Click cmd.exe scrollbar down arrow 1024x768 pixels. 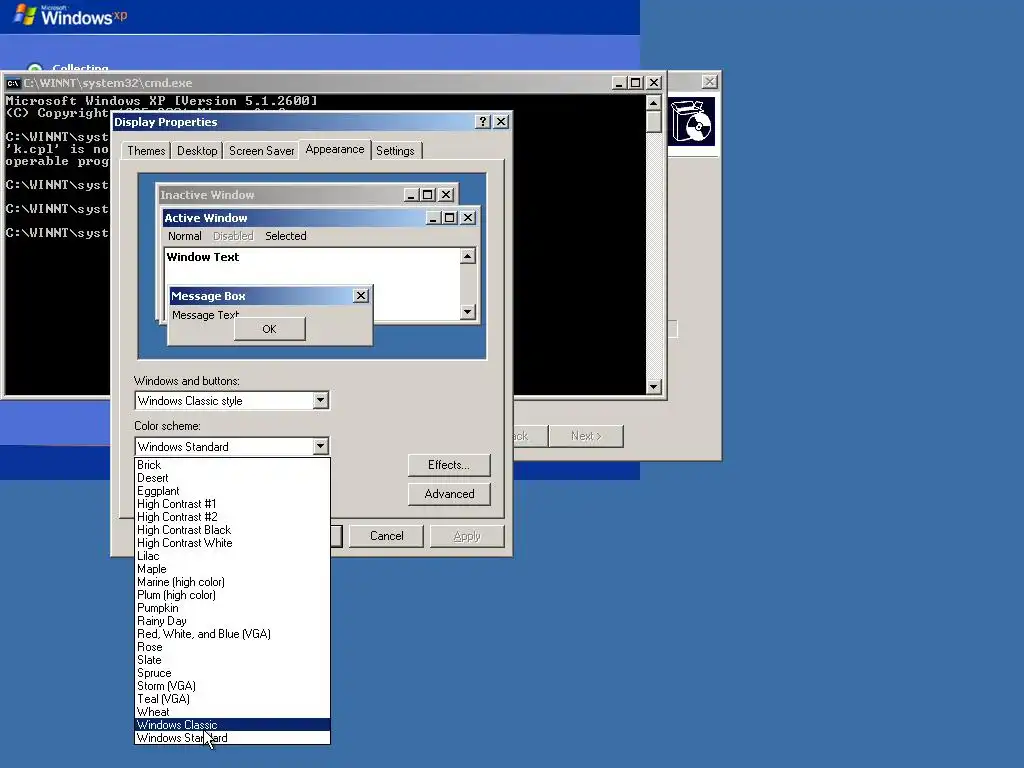click(653, 387)
